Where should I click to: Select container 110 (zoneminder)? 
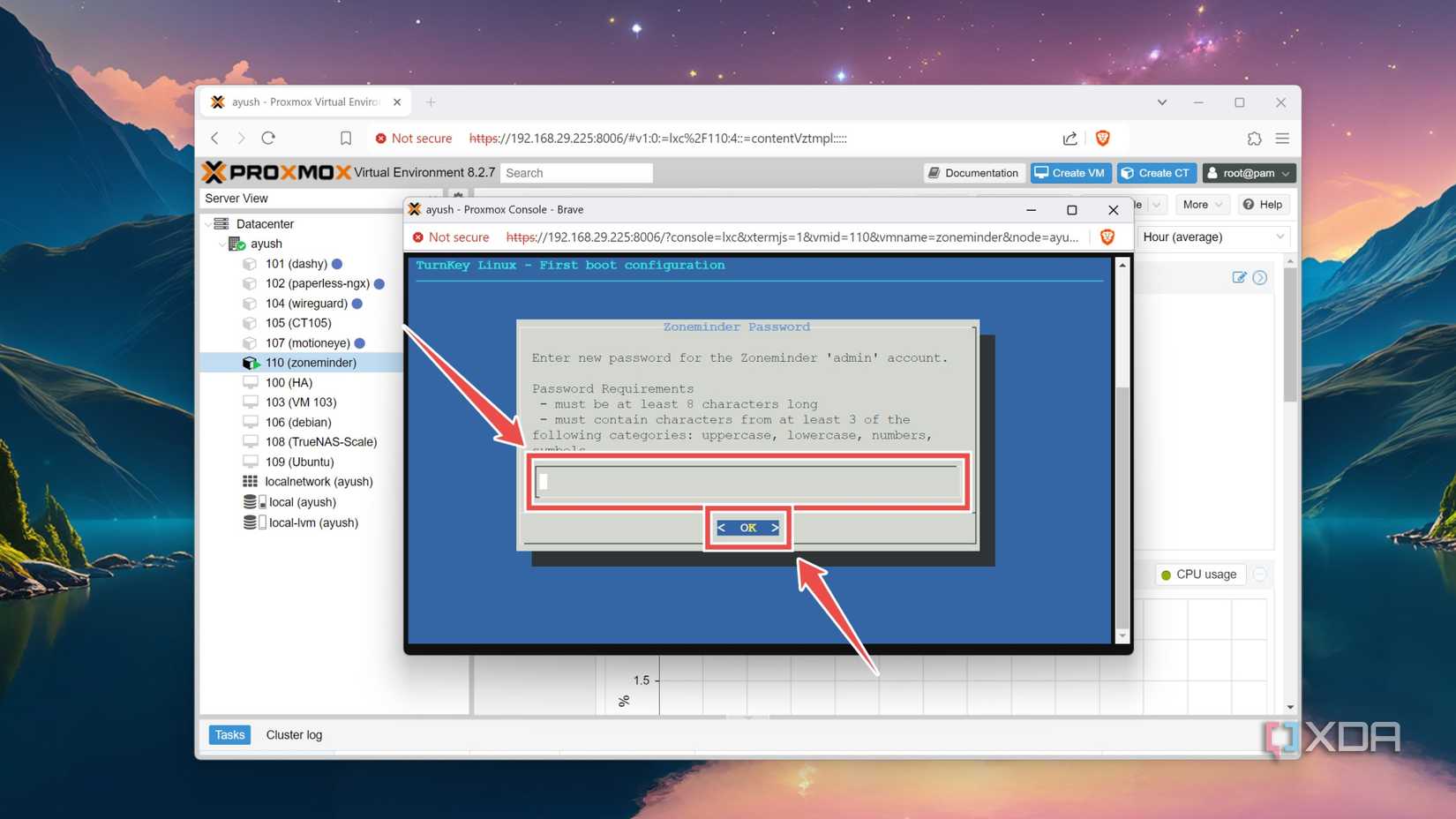[311, 363]
